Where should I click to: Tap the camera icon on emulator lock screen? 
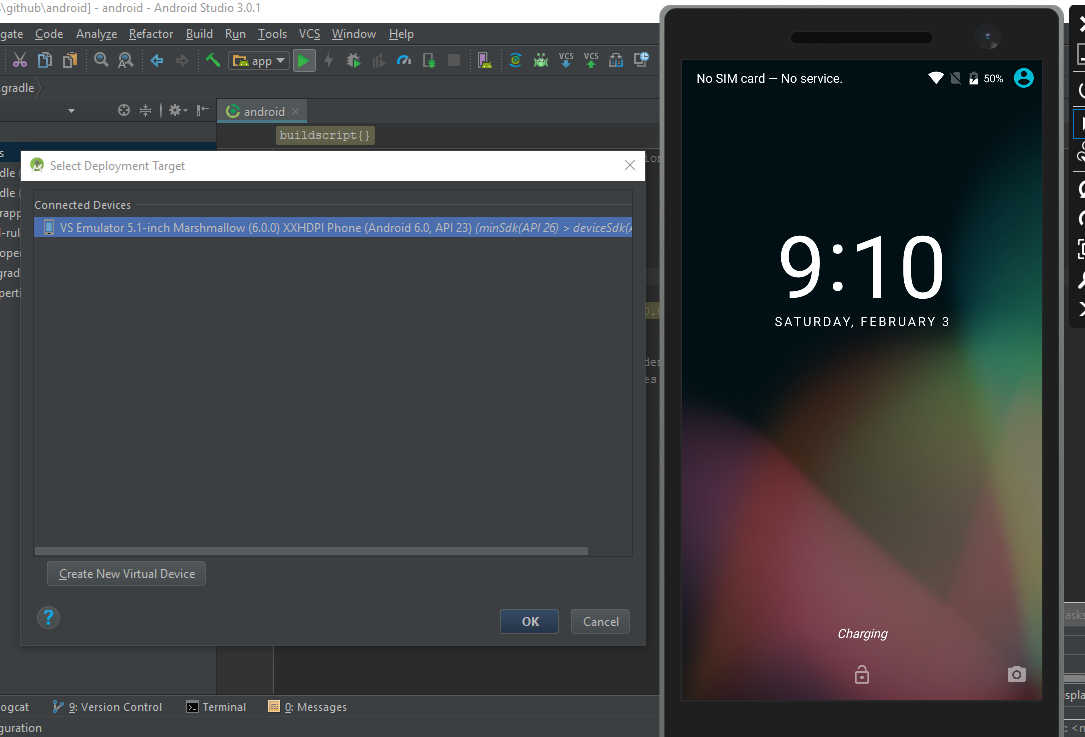point(1016,675)
